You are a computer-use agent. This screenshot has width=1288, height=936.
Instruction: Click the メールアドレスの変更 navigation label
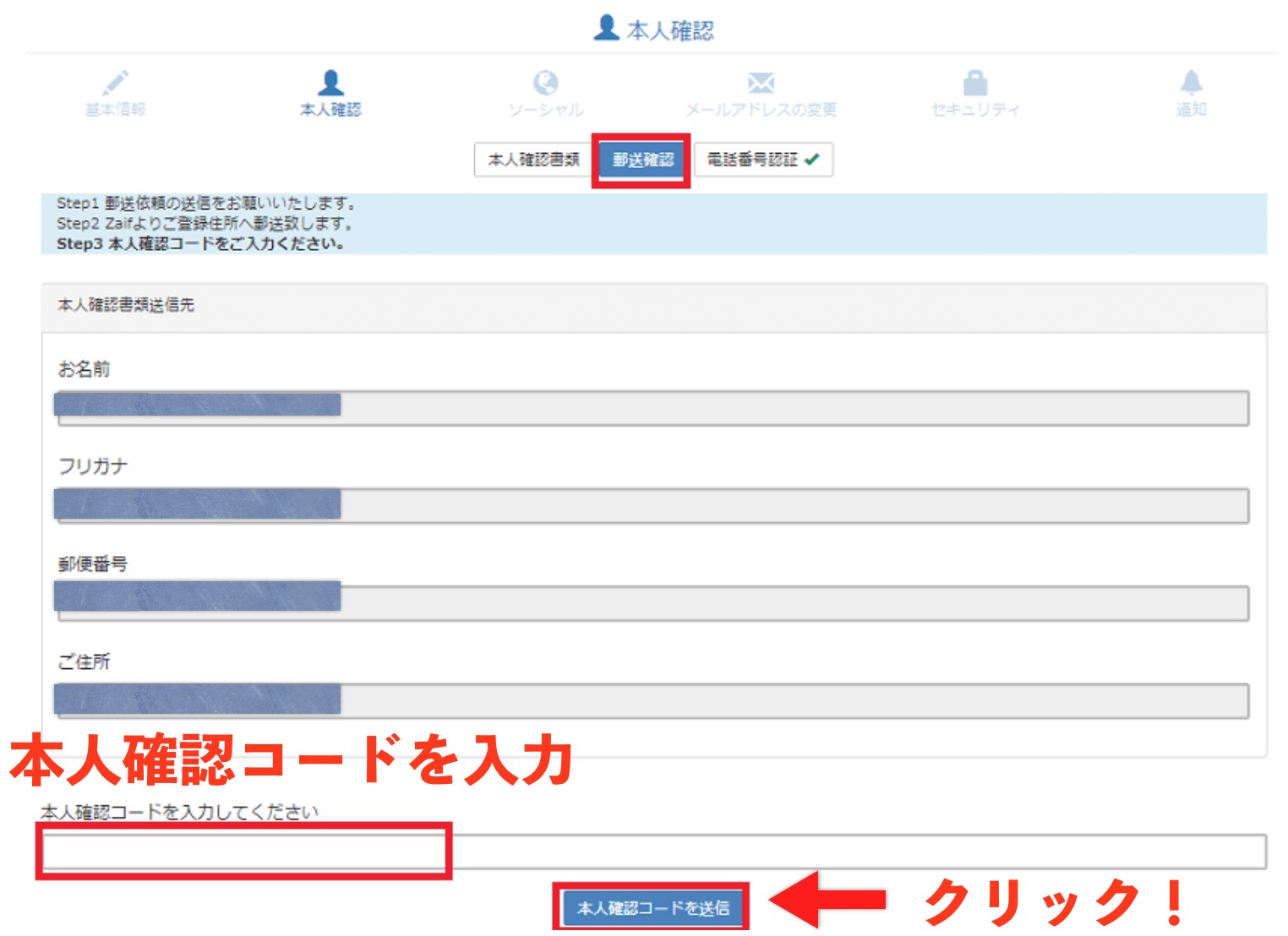tap(761, 107)
